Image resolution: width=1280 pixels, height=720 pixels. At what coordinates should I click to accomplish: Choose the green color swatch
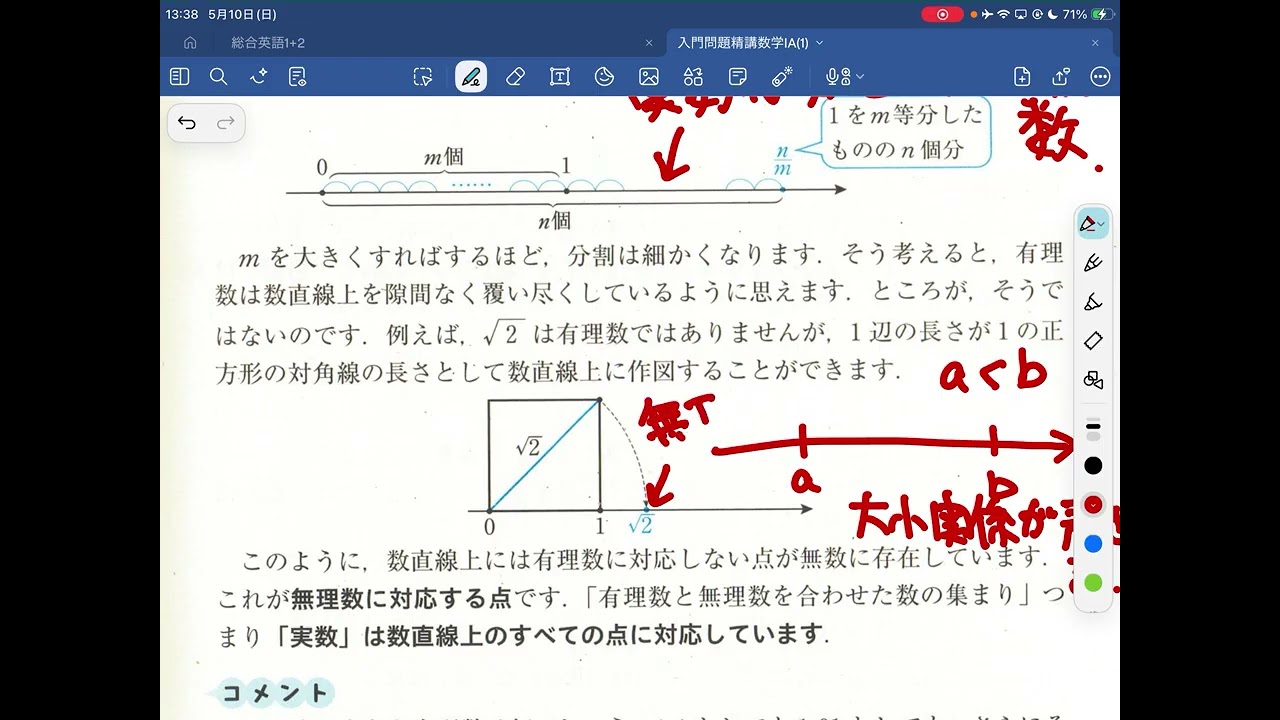[x=1093, y=583]
